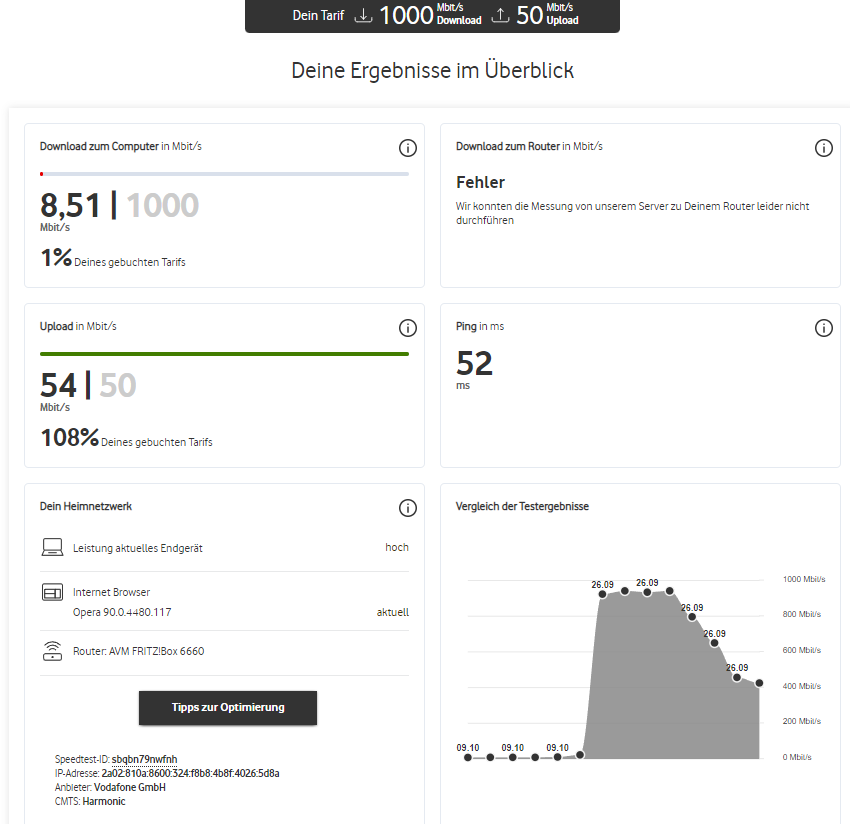The height and width of the screenshot is (824, 850).
Task: Open info icon for Download zum Computer
Action: pyautogui.click(x=408, y=147)
